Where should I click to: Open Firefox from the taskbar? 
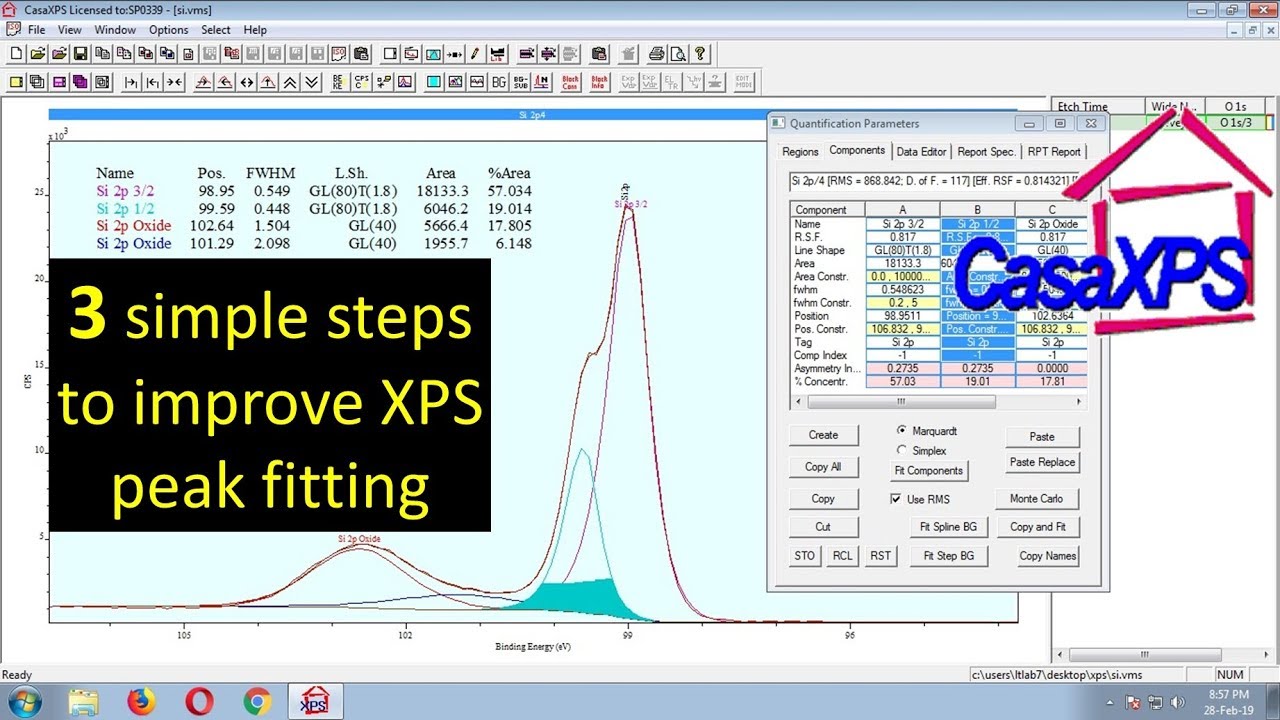(142, 701)
